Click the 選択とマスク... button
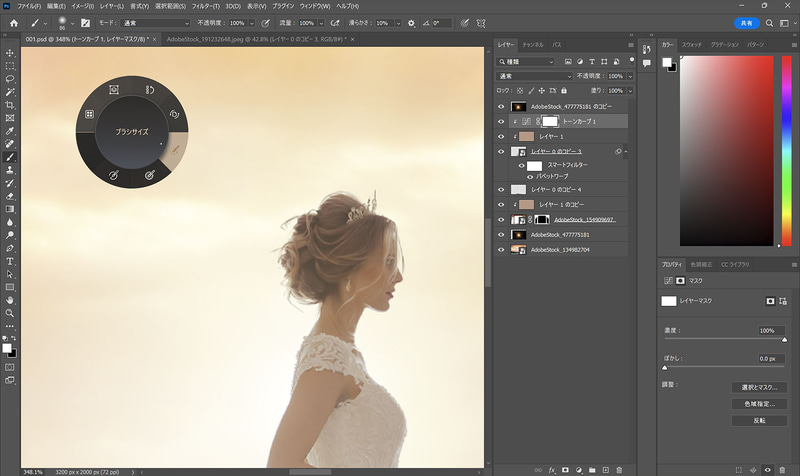 pyautogui.click(x=758, y=387)
